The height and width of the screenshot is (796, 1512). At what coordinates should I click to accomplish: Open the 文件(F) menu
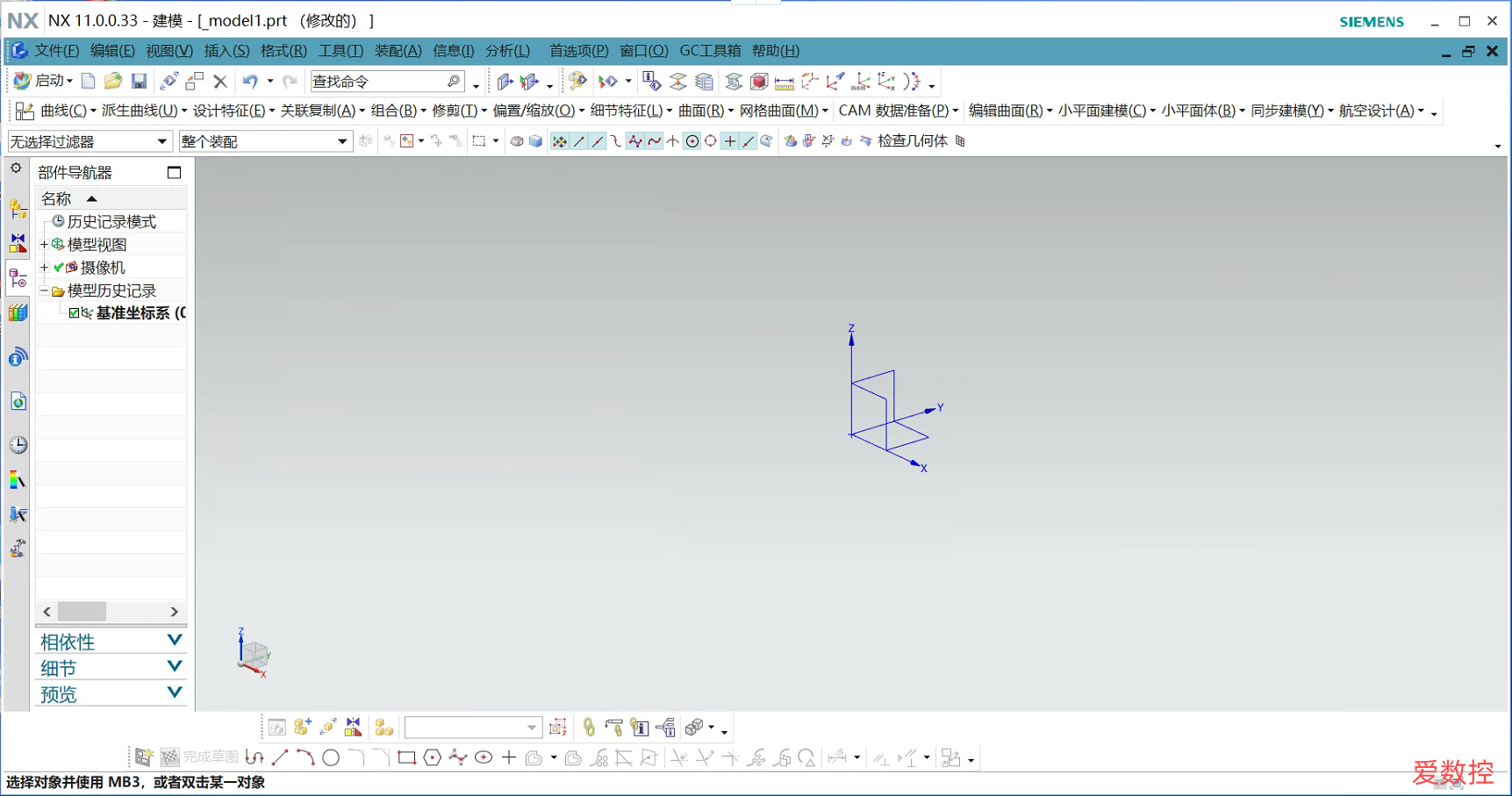[x=56, y=51]
